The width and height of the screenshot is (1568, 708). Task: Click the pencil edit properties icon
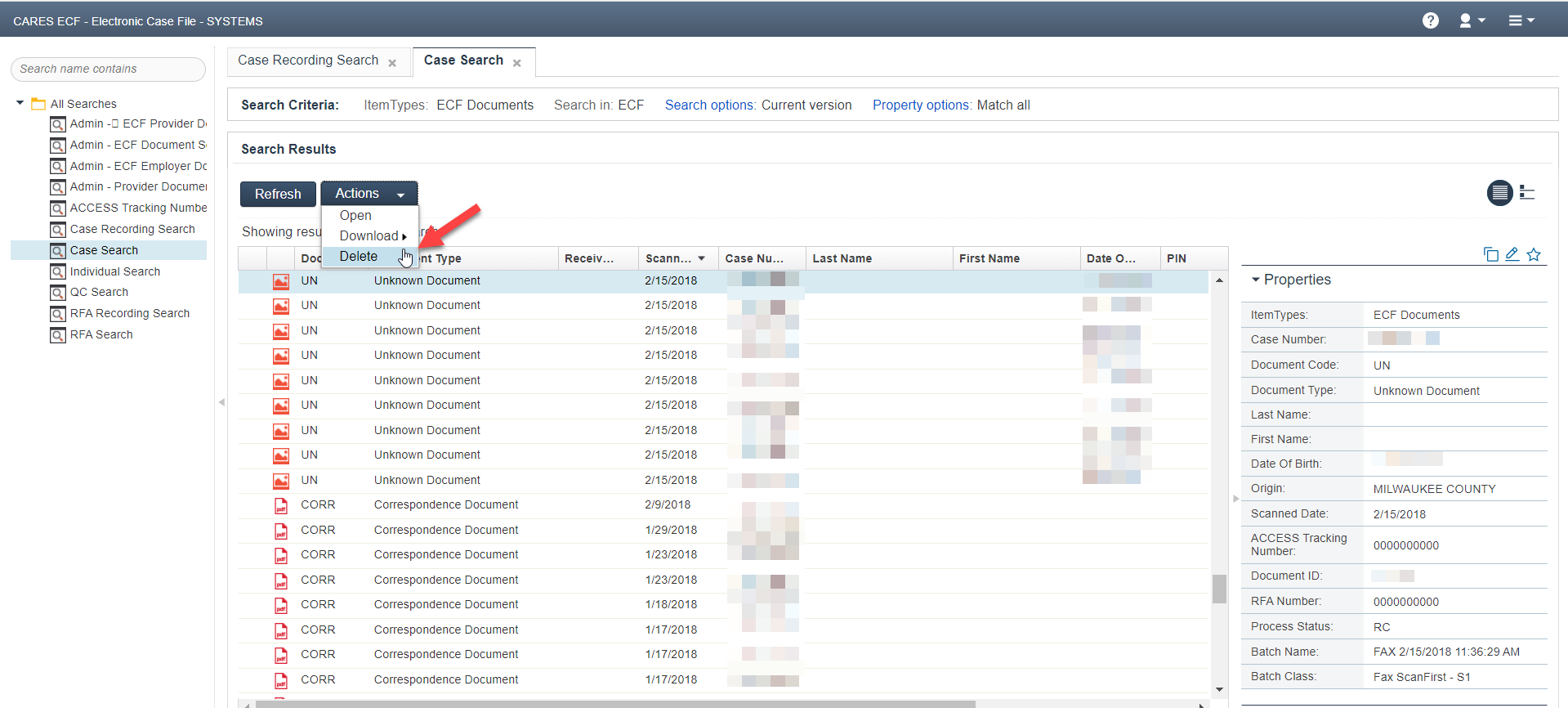click(1512, 254)
